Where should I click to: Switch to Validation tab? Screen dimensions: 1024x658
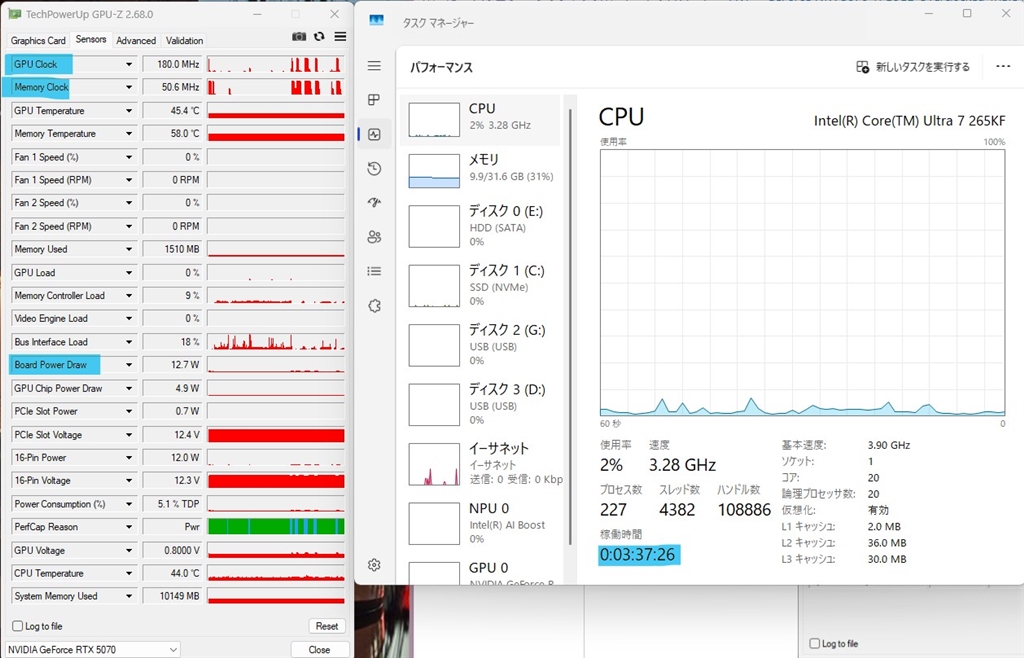(x=184, y=40)
